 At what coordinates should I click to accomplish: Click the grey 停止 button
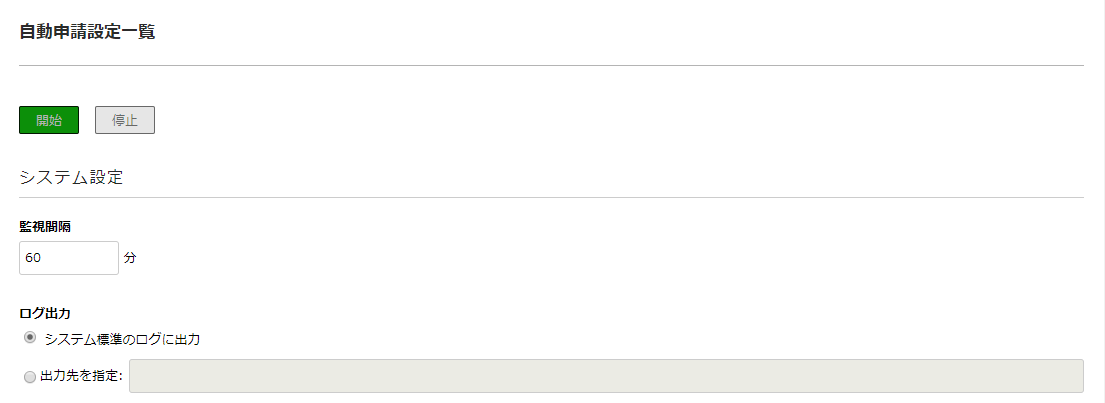point(125,120)
